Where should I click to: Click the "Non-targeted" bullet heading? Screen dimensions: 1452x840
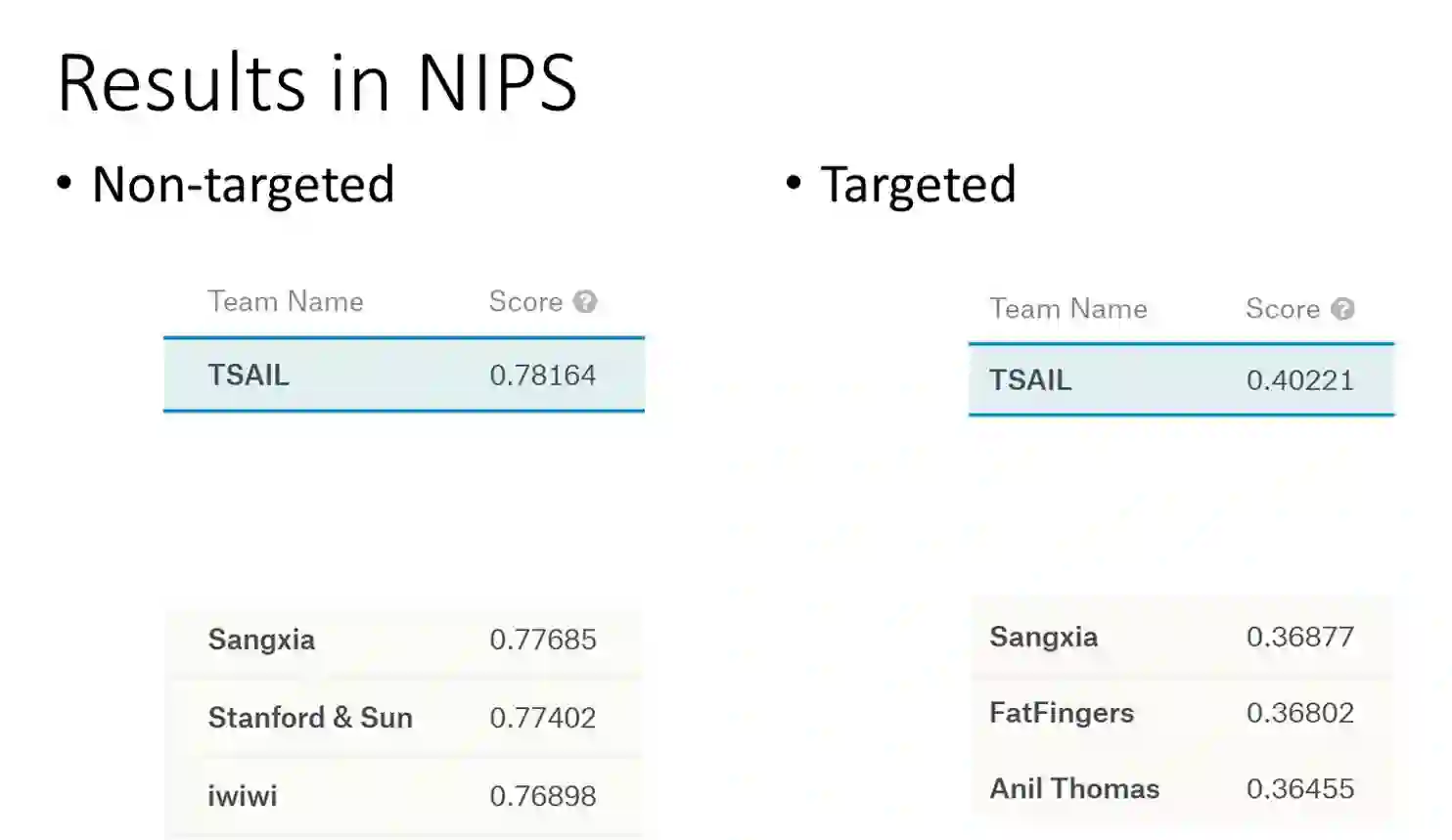click(243, 184)
